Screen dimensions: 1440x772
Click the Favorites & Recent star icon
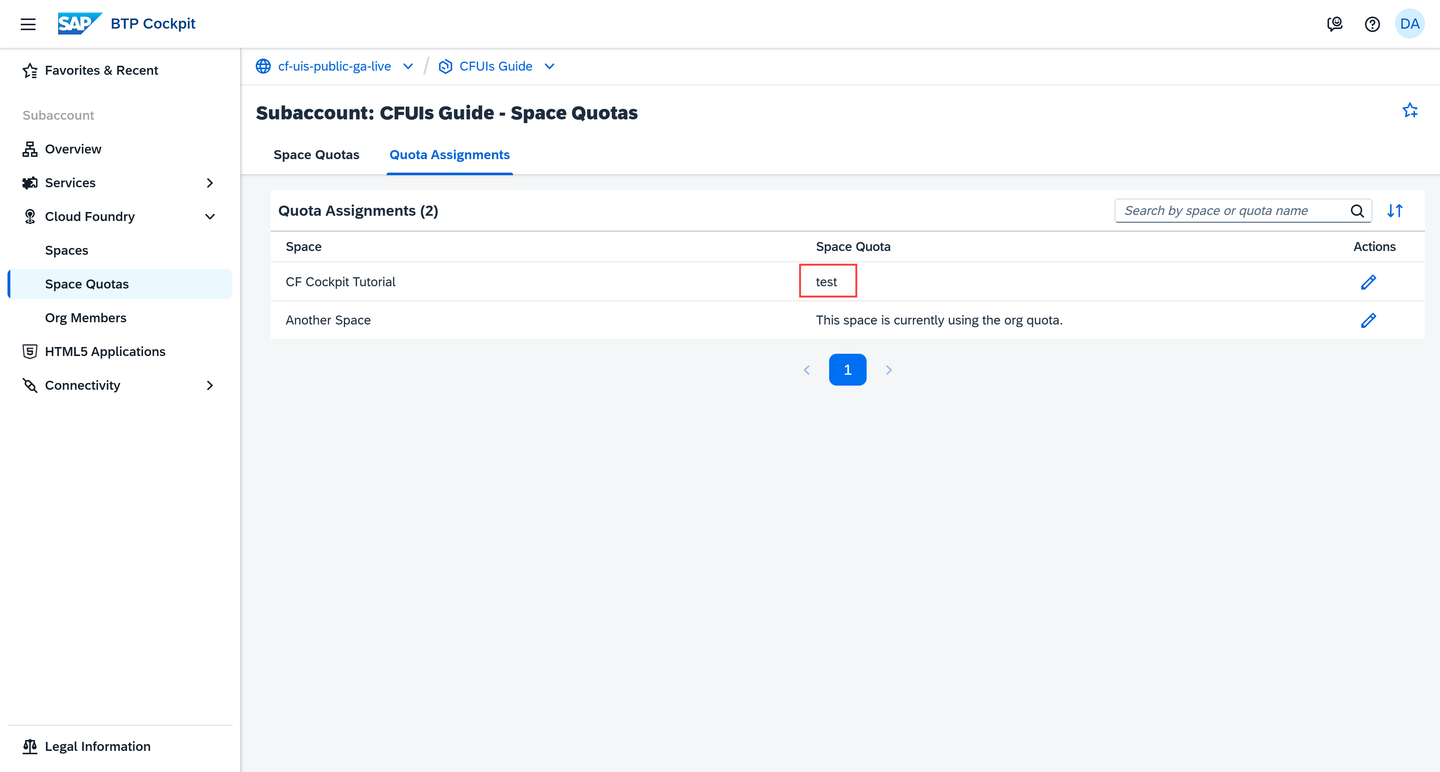point(30,71)
